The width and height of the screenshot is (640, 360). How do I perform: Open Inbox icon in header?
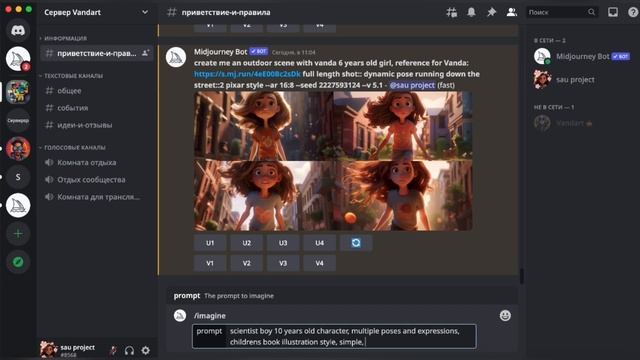pos(613,12)
